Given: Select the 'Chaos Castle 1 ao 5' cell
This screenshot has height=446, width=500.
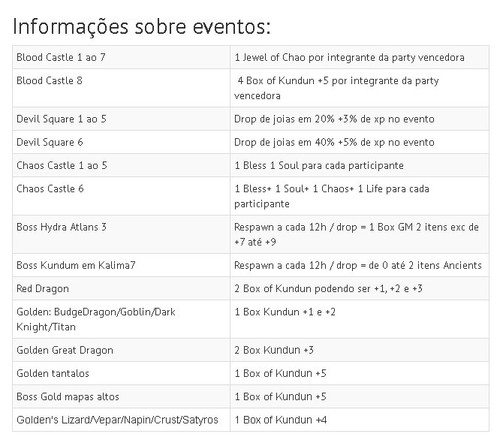Looking at the screenshot, I should pos(121,165).
